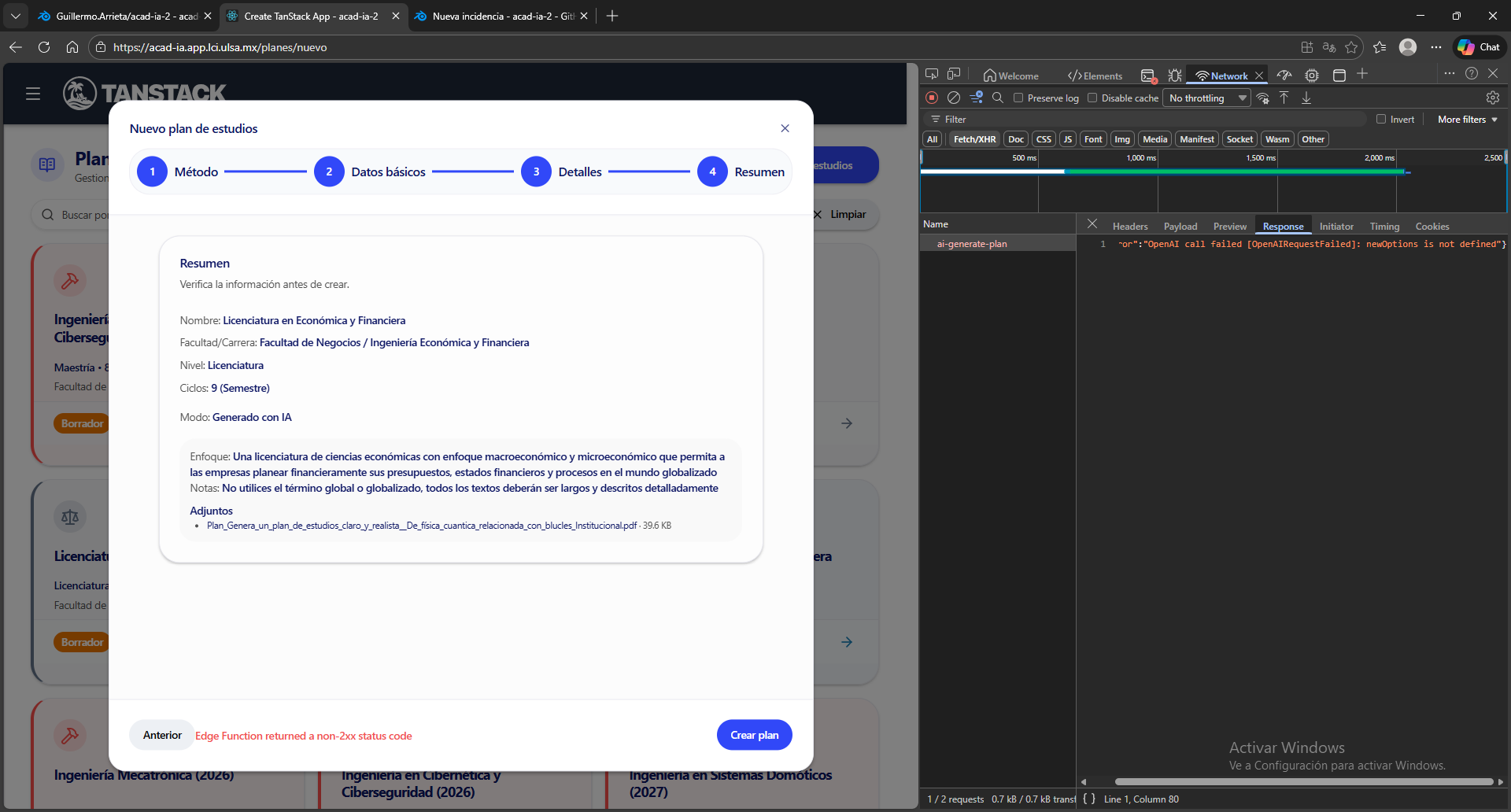Open Network search magnifier
The image size is (1511, 812).
[998, 98]
